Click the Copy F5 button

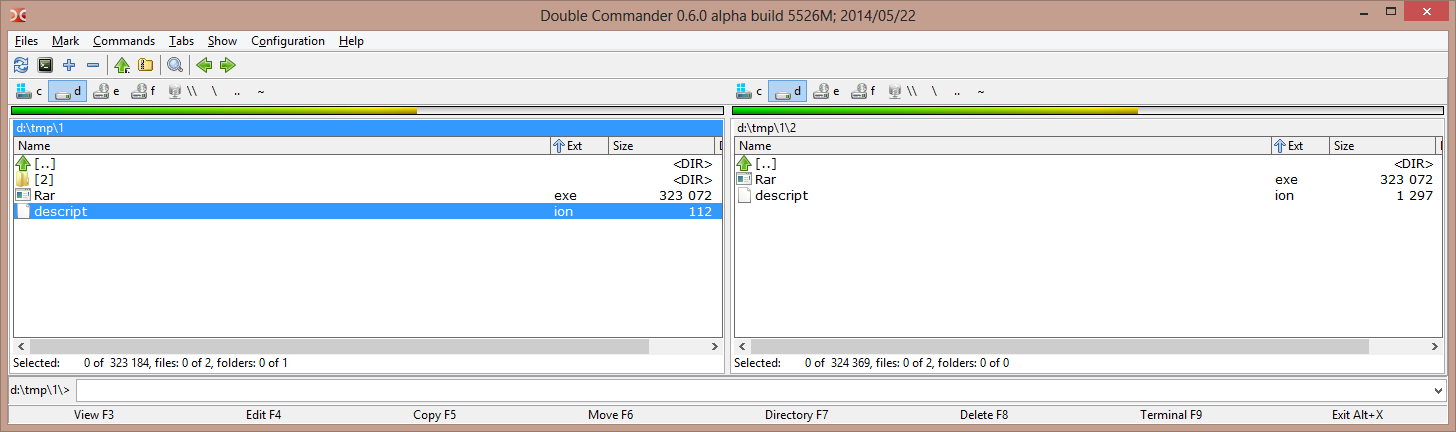[434, 414]
